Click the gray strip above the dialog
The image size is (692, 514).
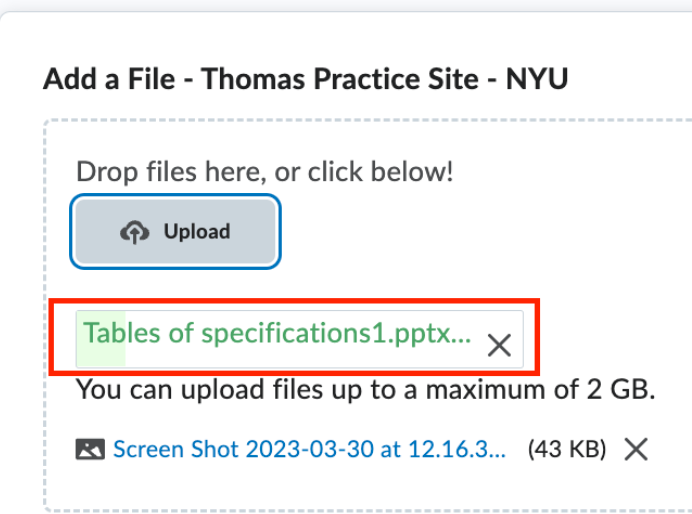(346, 5)
